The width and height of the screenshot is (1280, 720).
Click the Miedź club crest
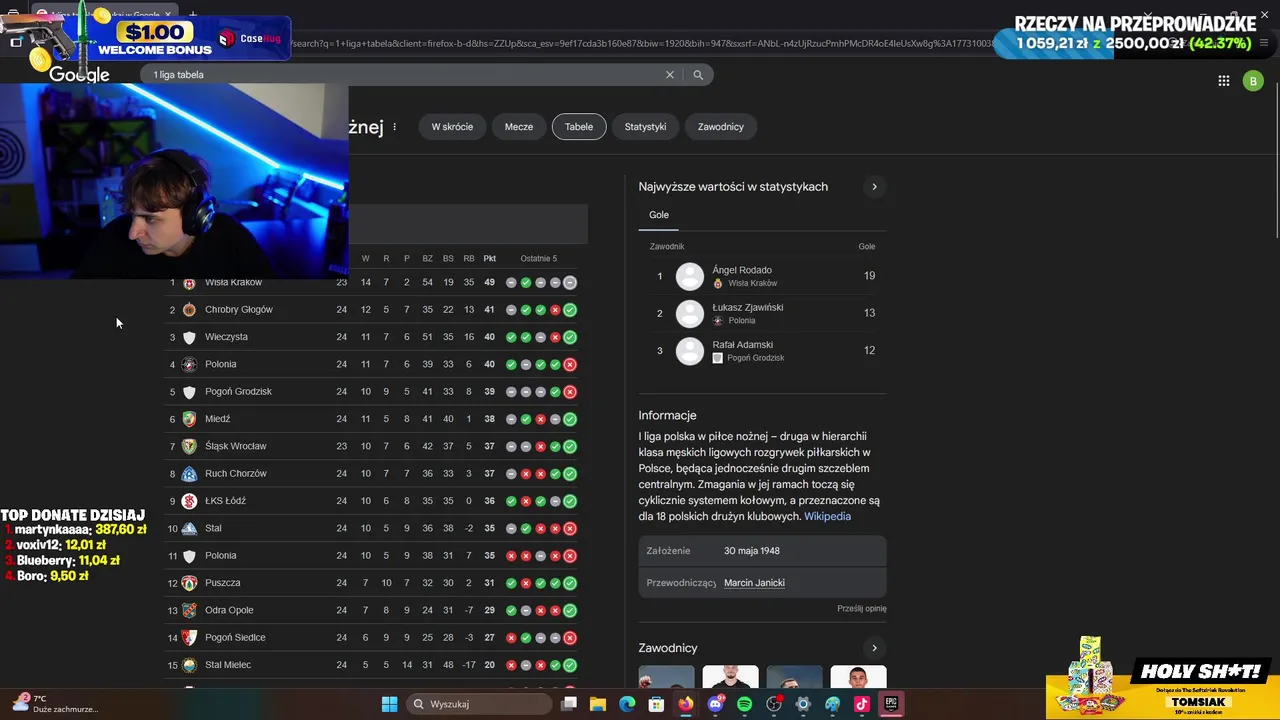[189, 419]
